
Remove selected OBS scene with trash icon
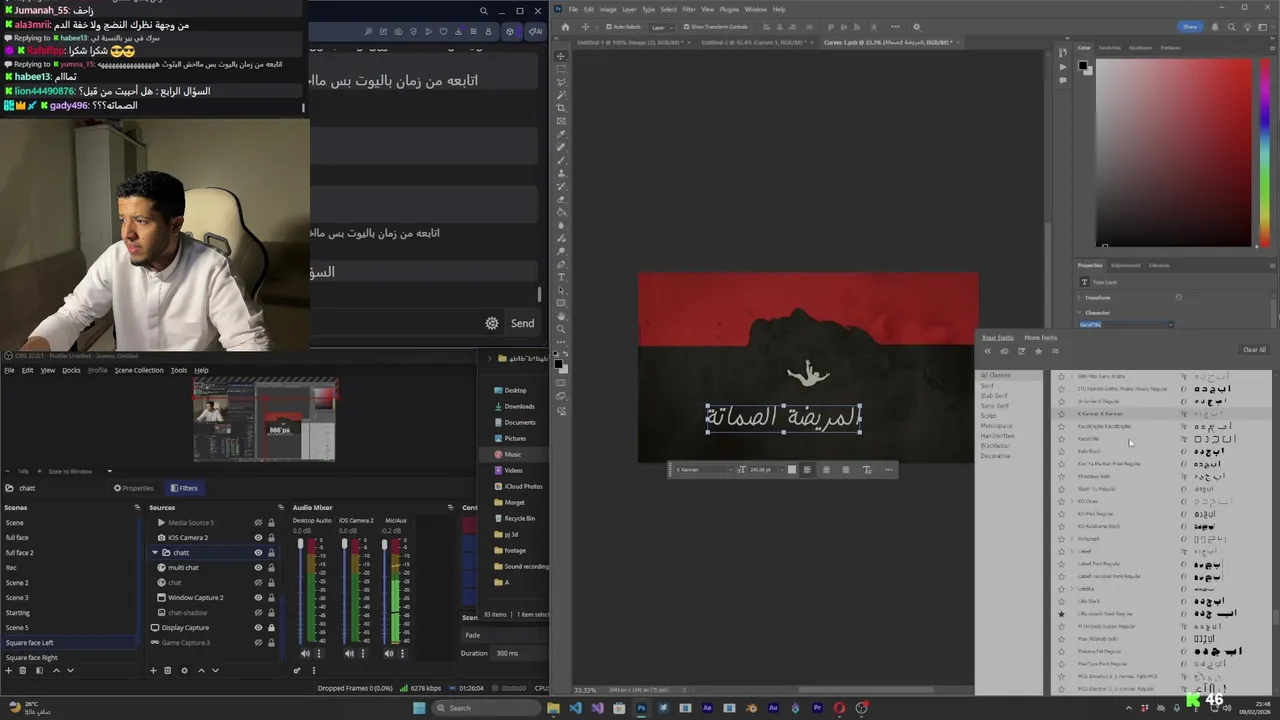click(23, 670)
